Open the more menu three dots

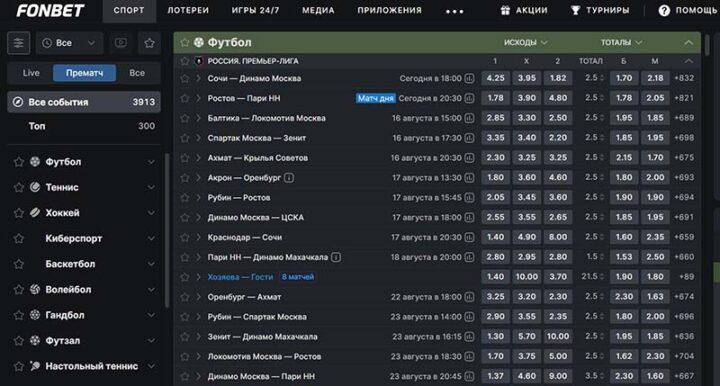(x=455, y=11)
